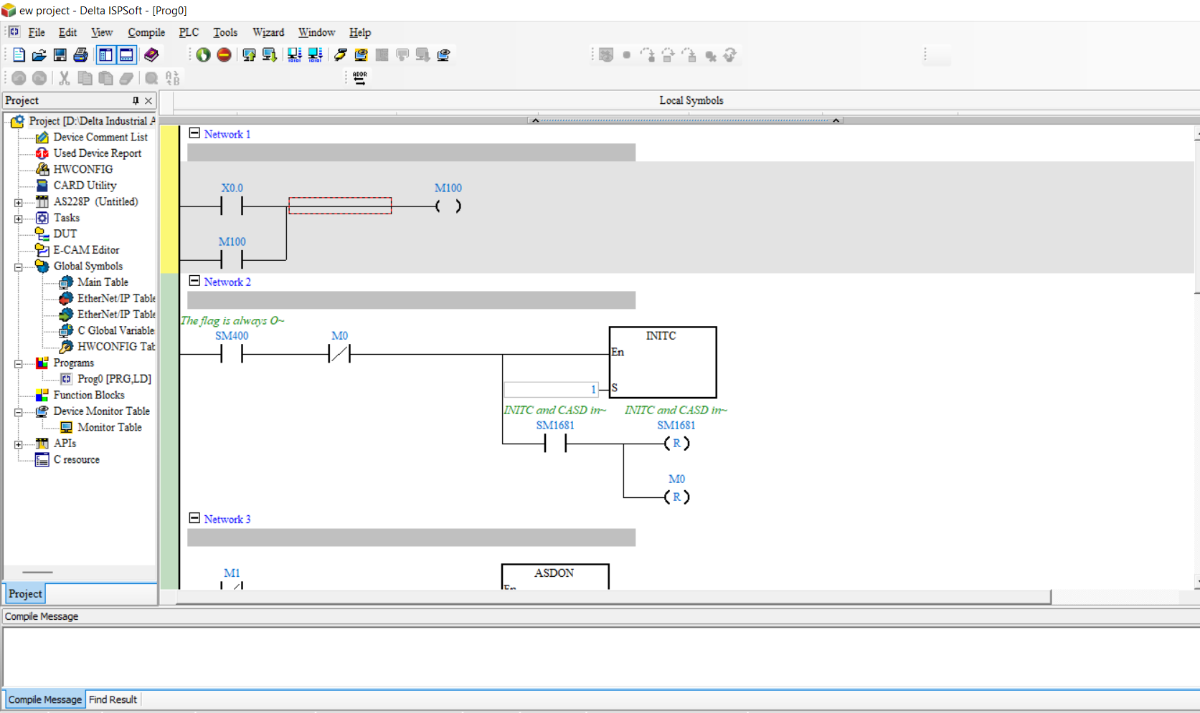Open Used Device Report

[x=97, y=153]
